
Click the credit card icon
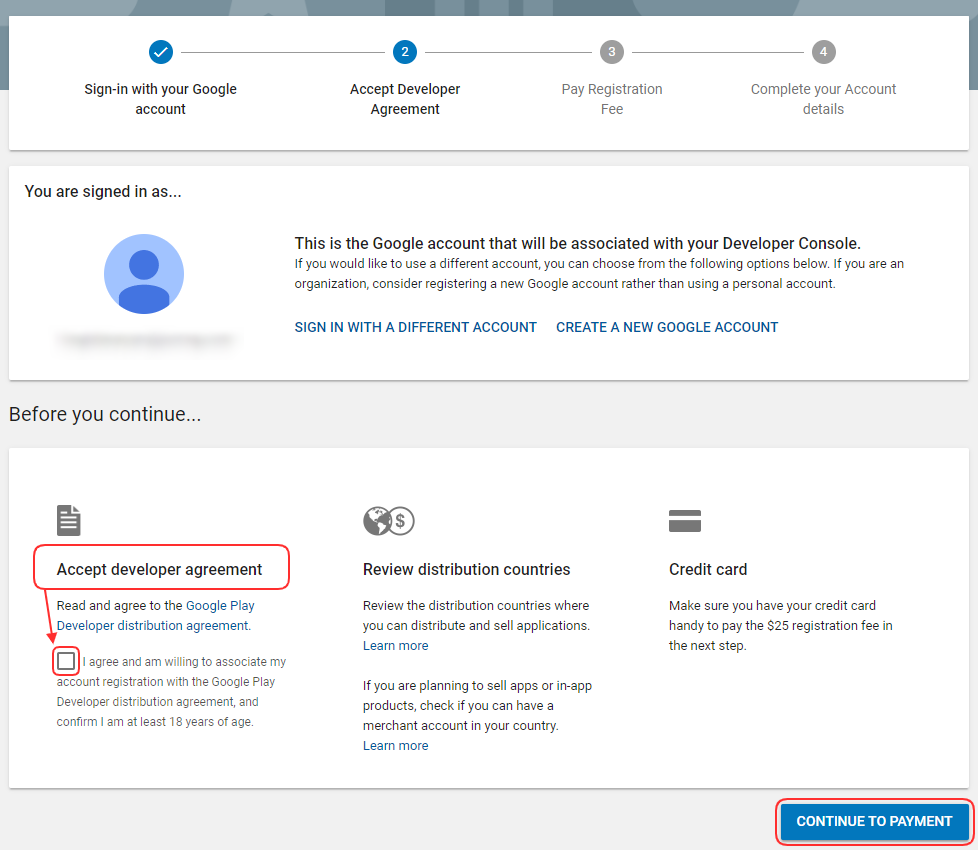coord(685,521)
